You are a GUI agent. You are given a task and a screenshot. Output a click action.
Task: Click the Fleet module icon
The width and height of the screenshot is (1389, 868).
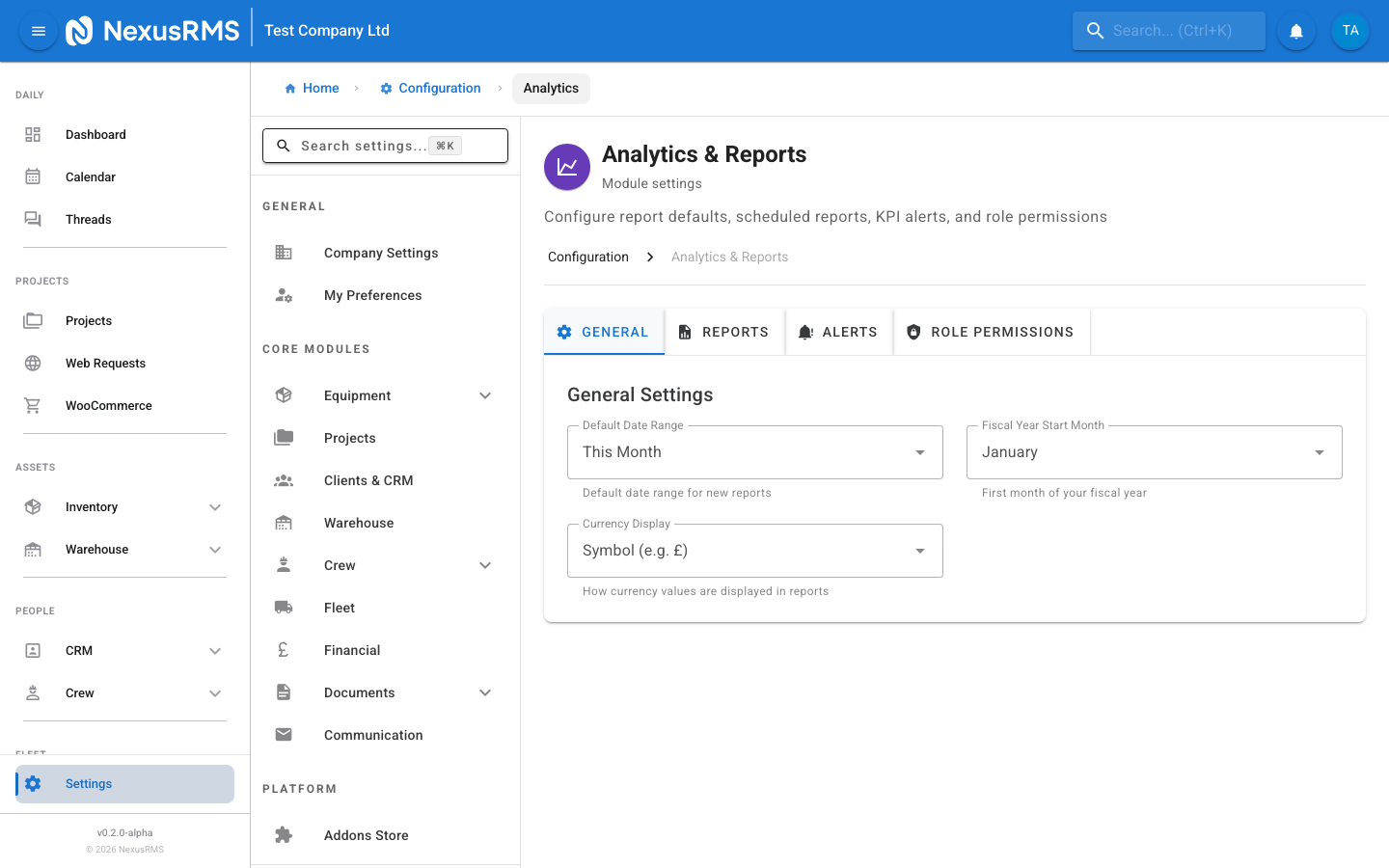pos(283,607)
